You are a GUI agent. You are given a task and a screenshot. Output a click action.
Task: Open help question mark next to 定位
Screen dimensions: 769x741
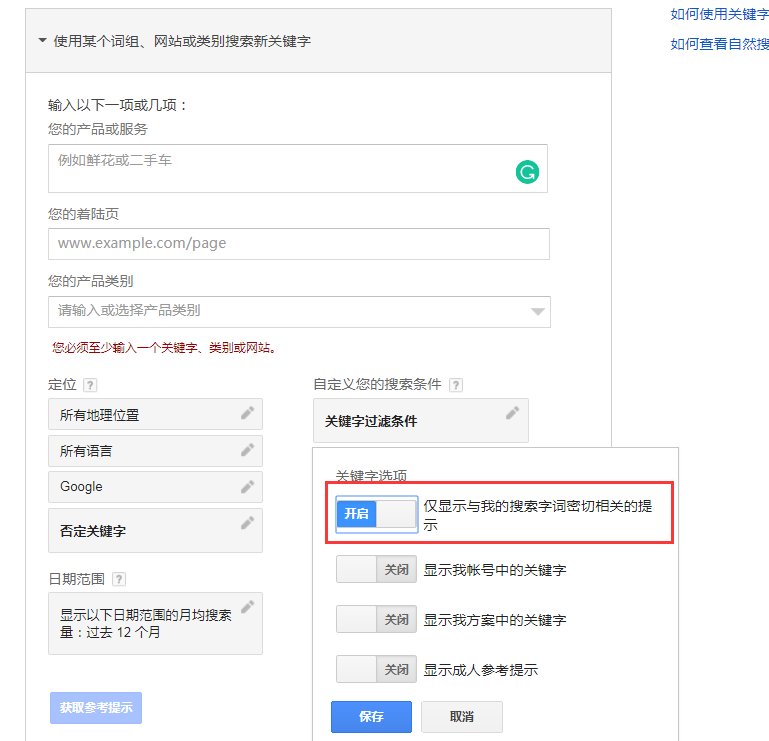90,385
